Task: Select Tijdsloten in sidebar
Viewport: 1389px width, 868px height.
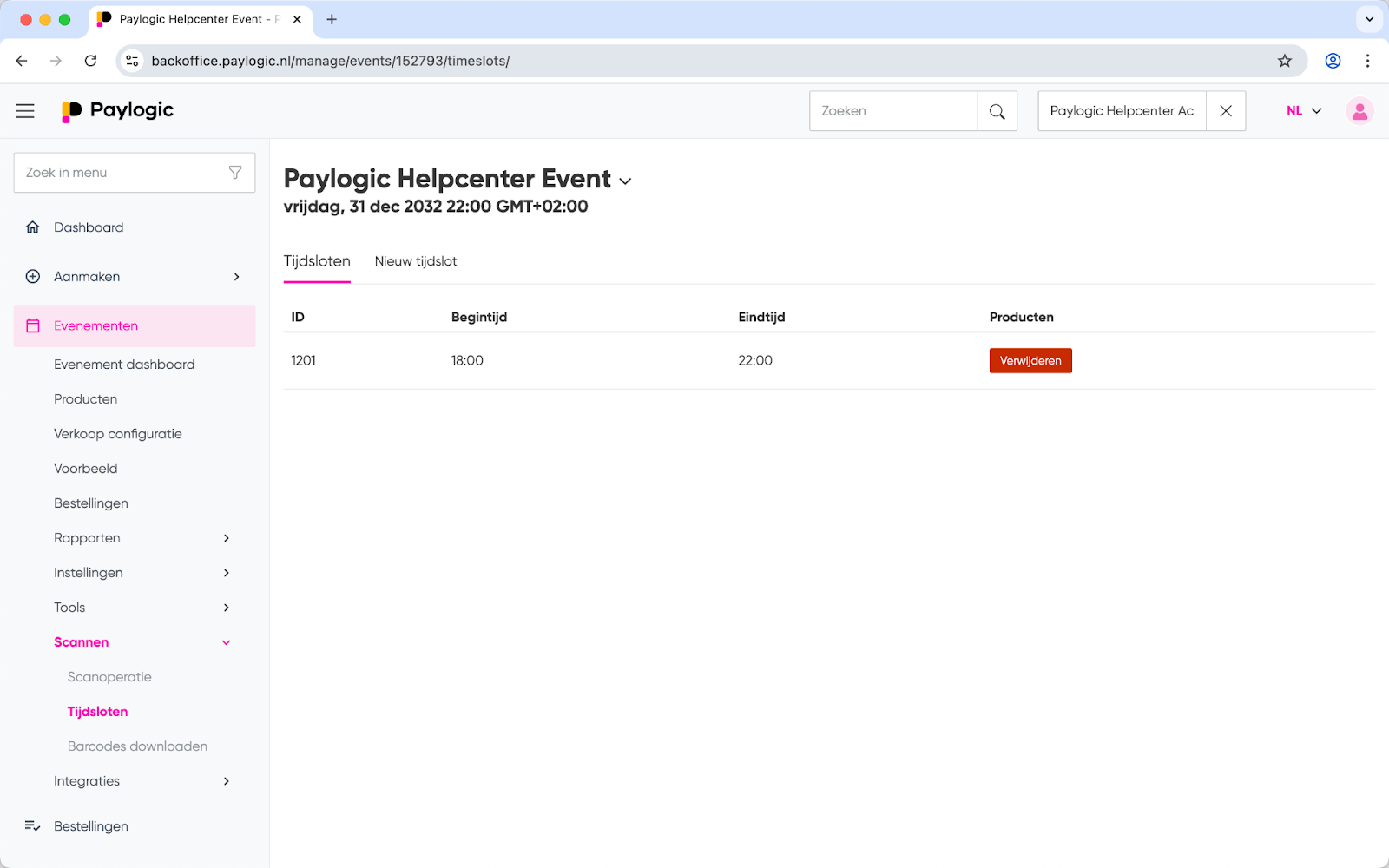Action: 97,712
